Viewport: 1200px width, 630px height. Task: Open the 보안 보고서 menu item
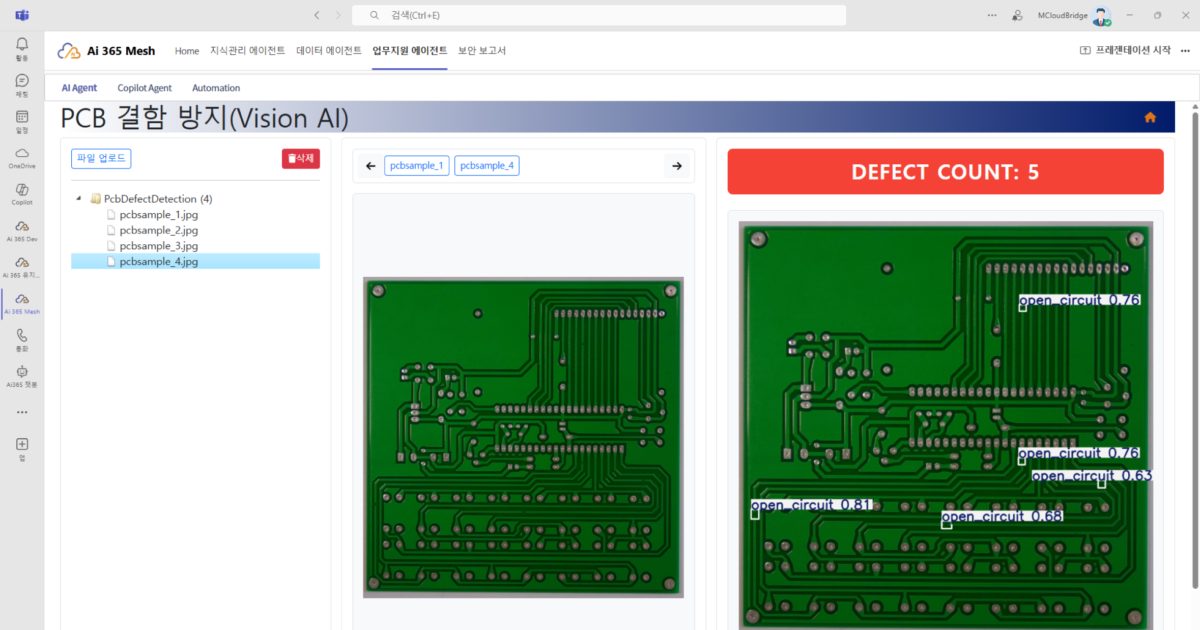482,50
